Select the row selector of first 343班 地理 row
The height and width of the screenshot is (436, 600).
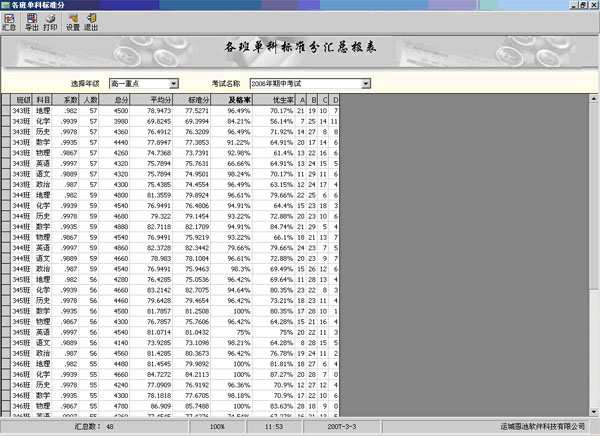pyautogui.click(x=5, y=111)
